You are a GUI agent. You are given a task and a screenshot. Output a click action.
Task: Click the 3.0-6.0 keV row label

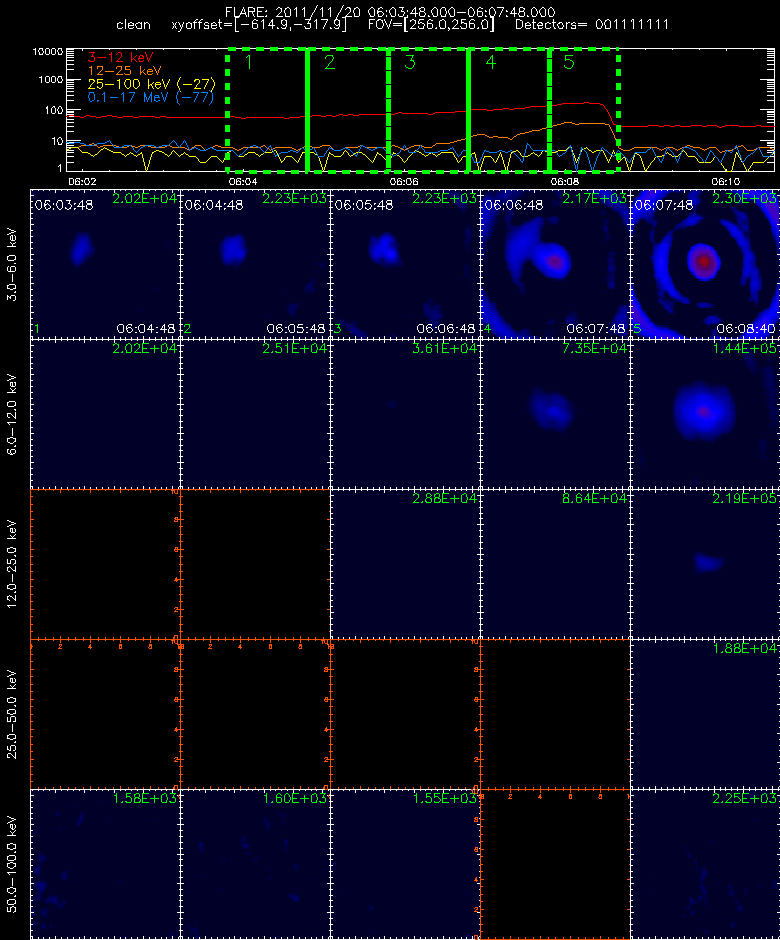point(12,264)
